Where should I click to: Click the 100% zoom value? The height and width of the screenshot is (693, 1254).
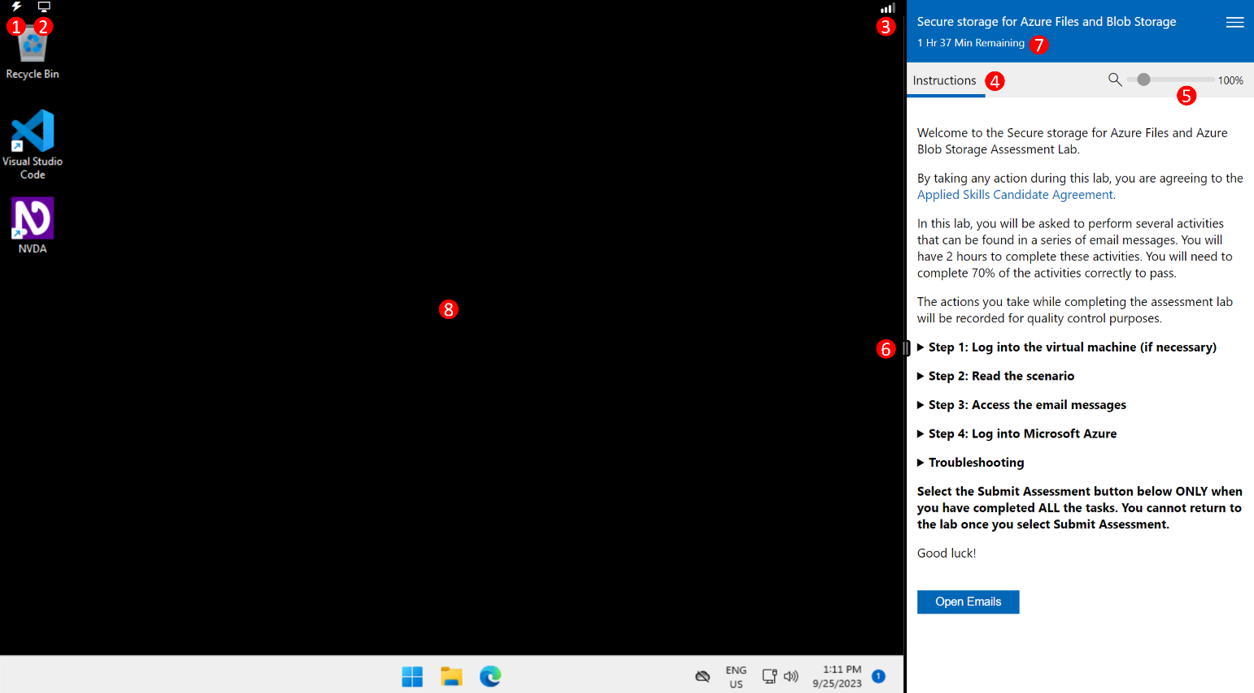(x=1231, y=80)
